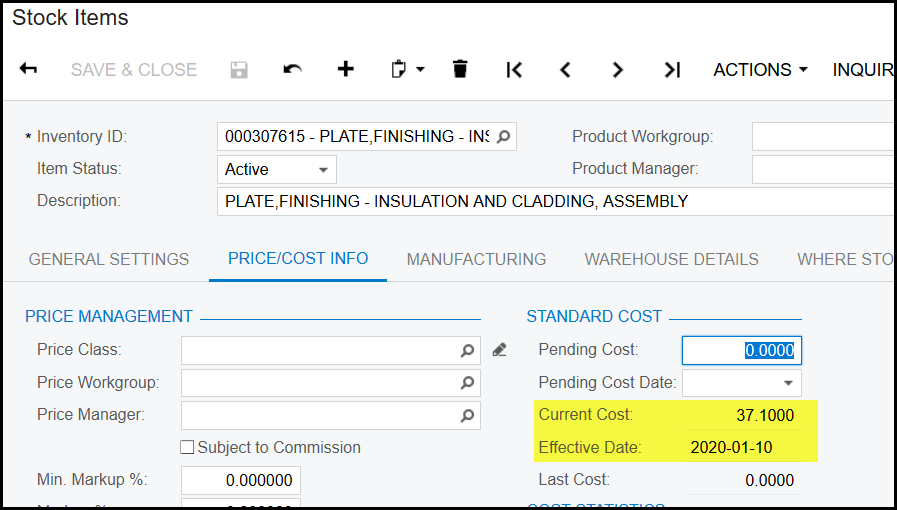Click the Pending Cost input field

[x=742, y=350]
